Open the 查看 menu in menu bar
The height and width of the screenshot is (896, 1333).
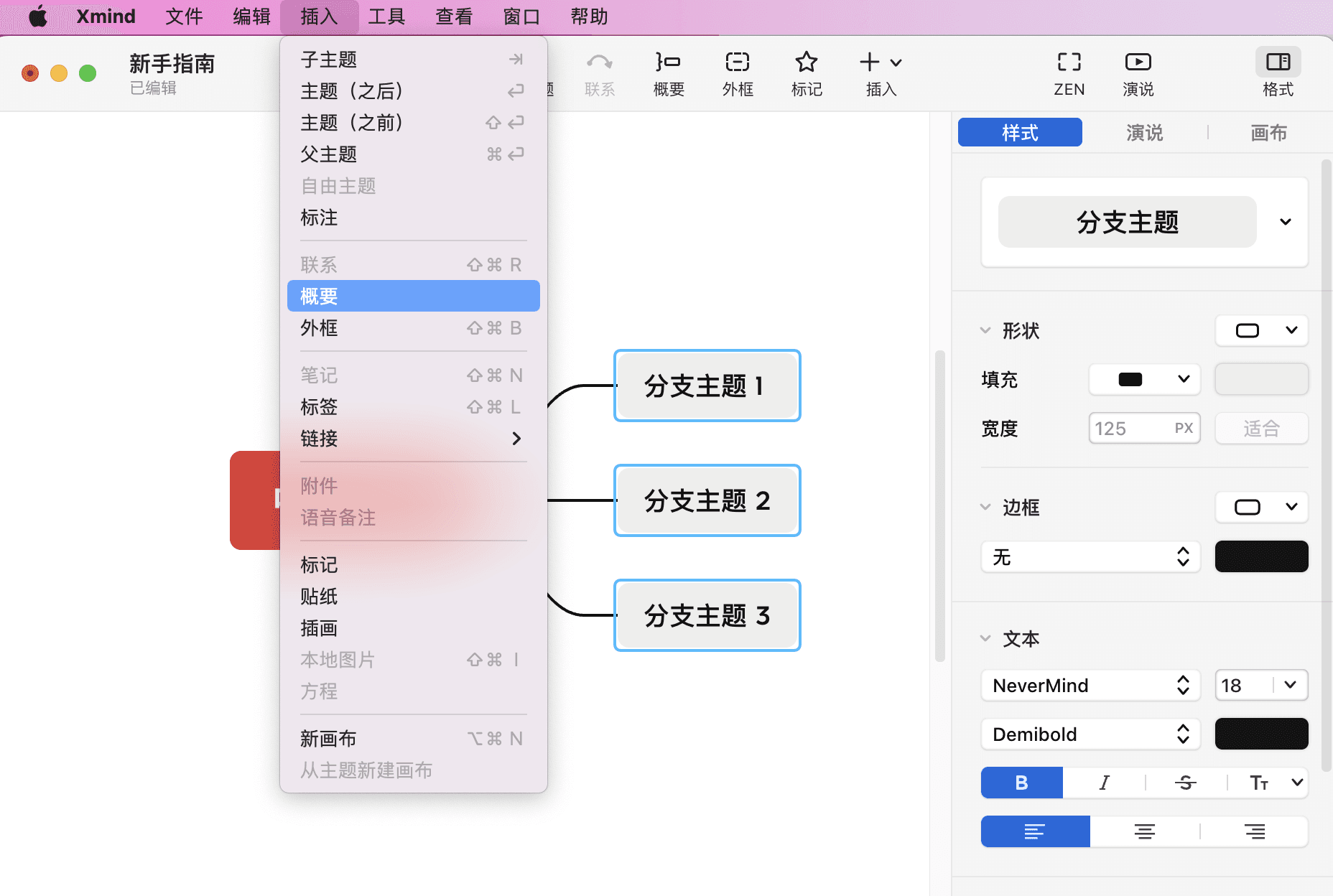click(x=453, y=16)
